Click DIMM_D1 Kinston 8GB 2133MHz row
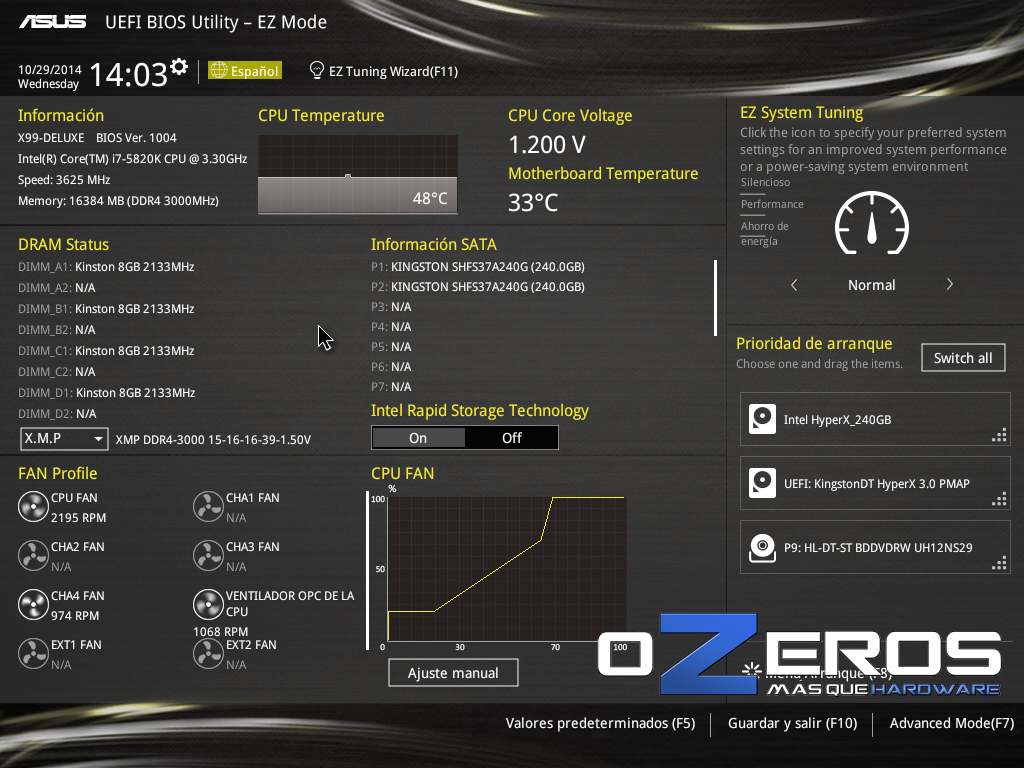Image resolution: width=1024 pixels, height=768 pixels. [x=106, y=392]
